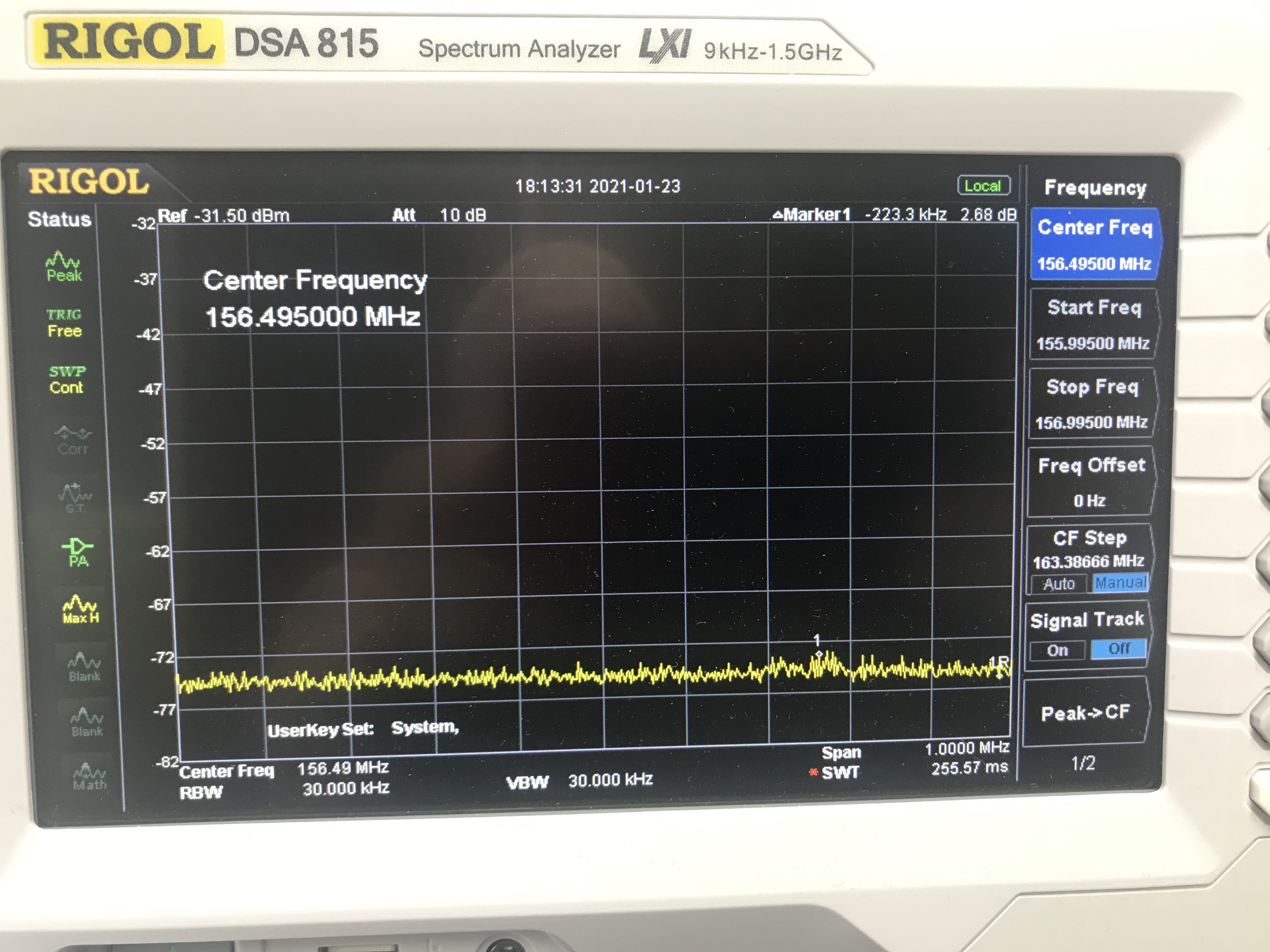Select the Status panel header

pyautogui.click(x=60, y=219)
